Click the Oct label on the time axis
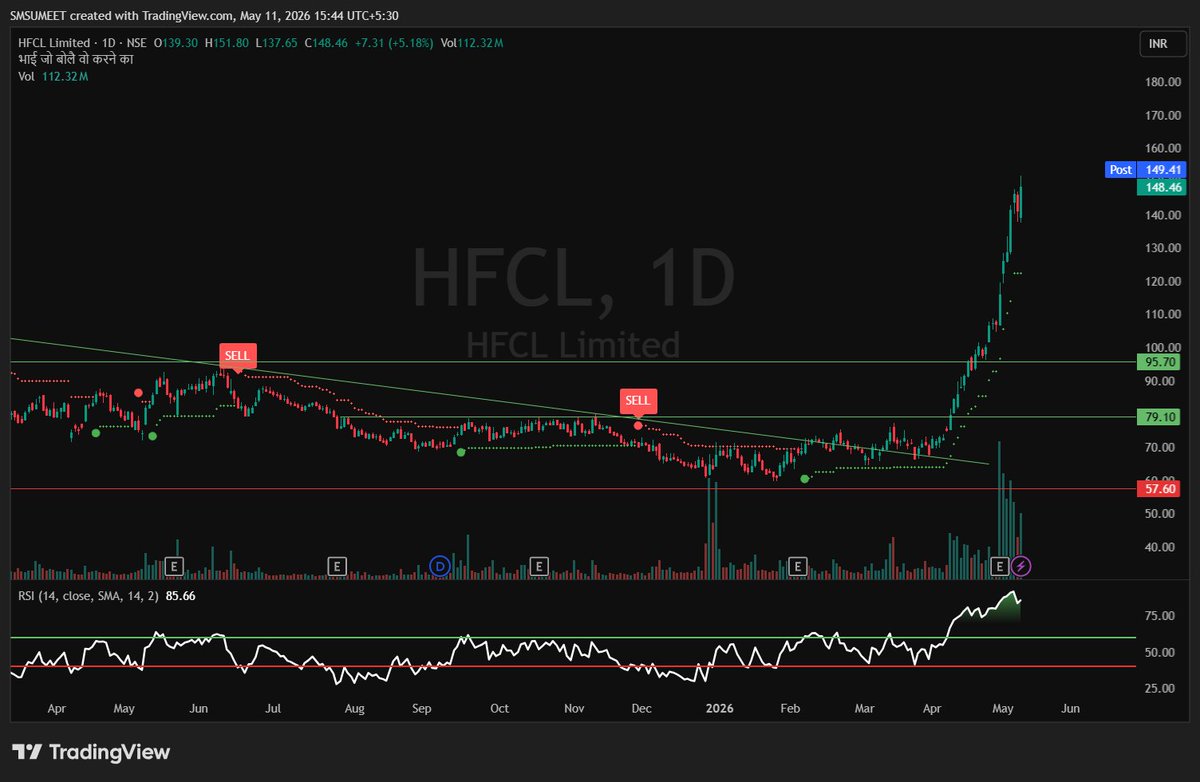 (499, 708)
